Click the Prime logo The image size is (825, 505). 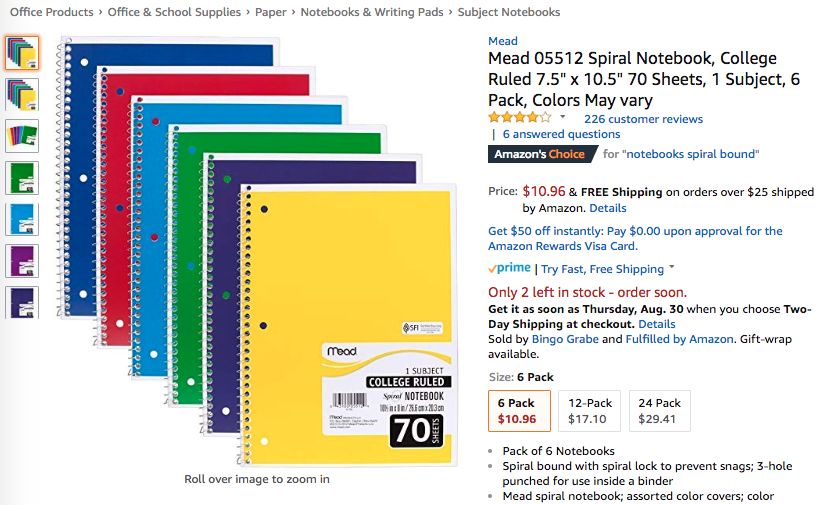tap(510, 268)
